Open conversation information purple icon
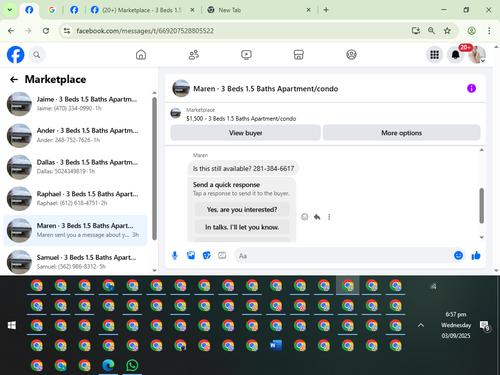This screenshot has width=500, height=375. 471,88
